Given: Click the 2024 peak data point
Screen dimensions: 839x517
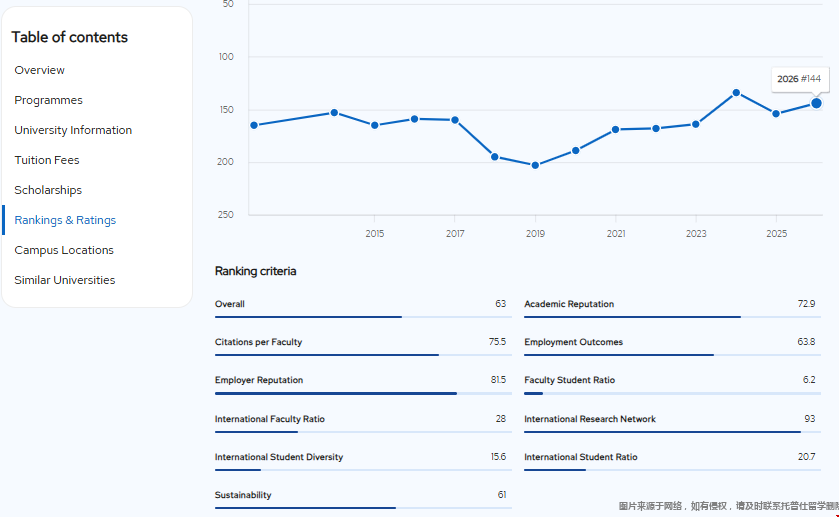Looking at the screenshot, I should pyautogui.click(x=736, y=92).
